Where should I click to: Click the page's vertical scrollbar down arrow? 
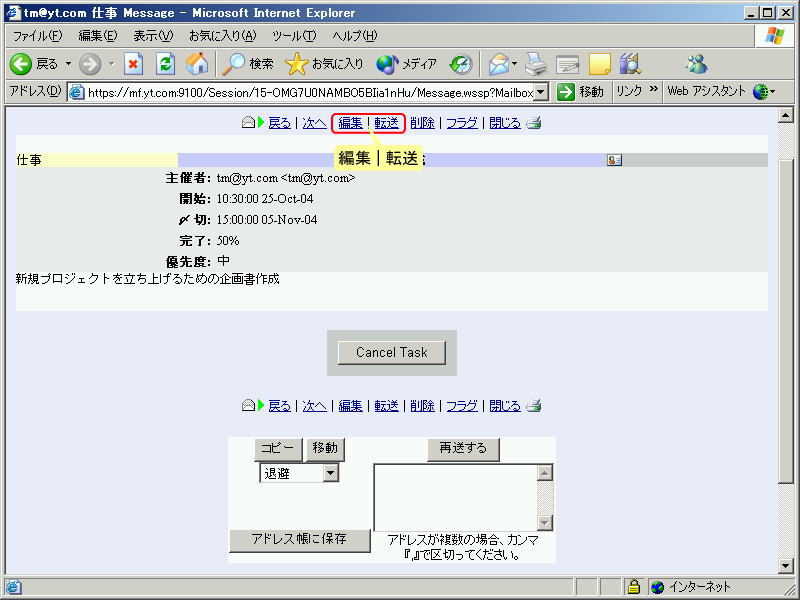786,566
